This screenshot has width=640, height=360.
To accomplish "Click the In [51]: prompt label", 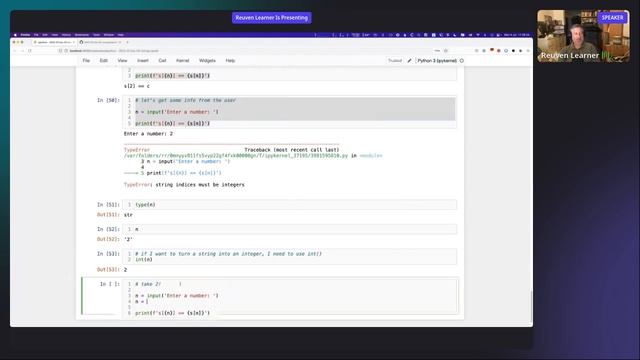I will point(108,204).
